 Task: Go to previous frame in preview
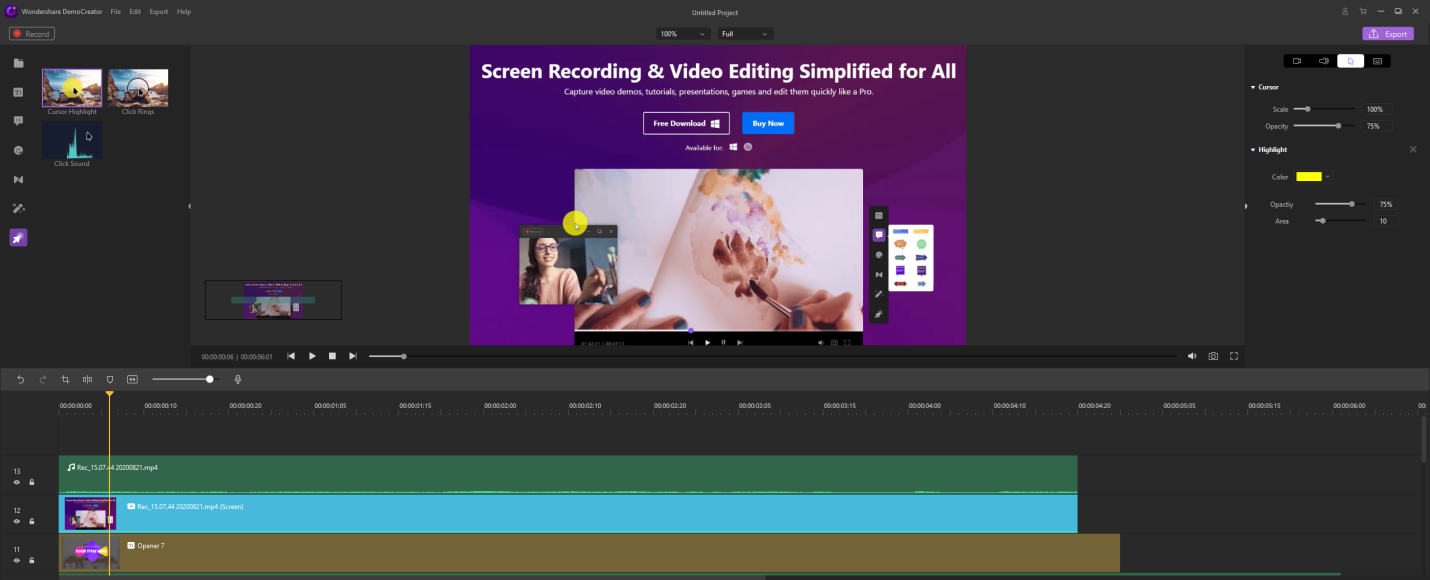click(x=291, y=356)
